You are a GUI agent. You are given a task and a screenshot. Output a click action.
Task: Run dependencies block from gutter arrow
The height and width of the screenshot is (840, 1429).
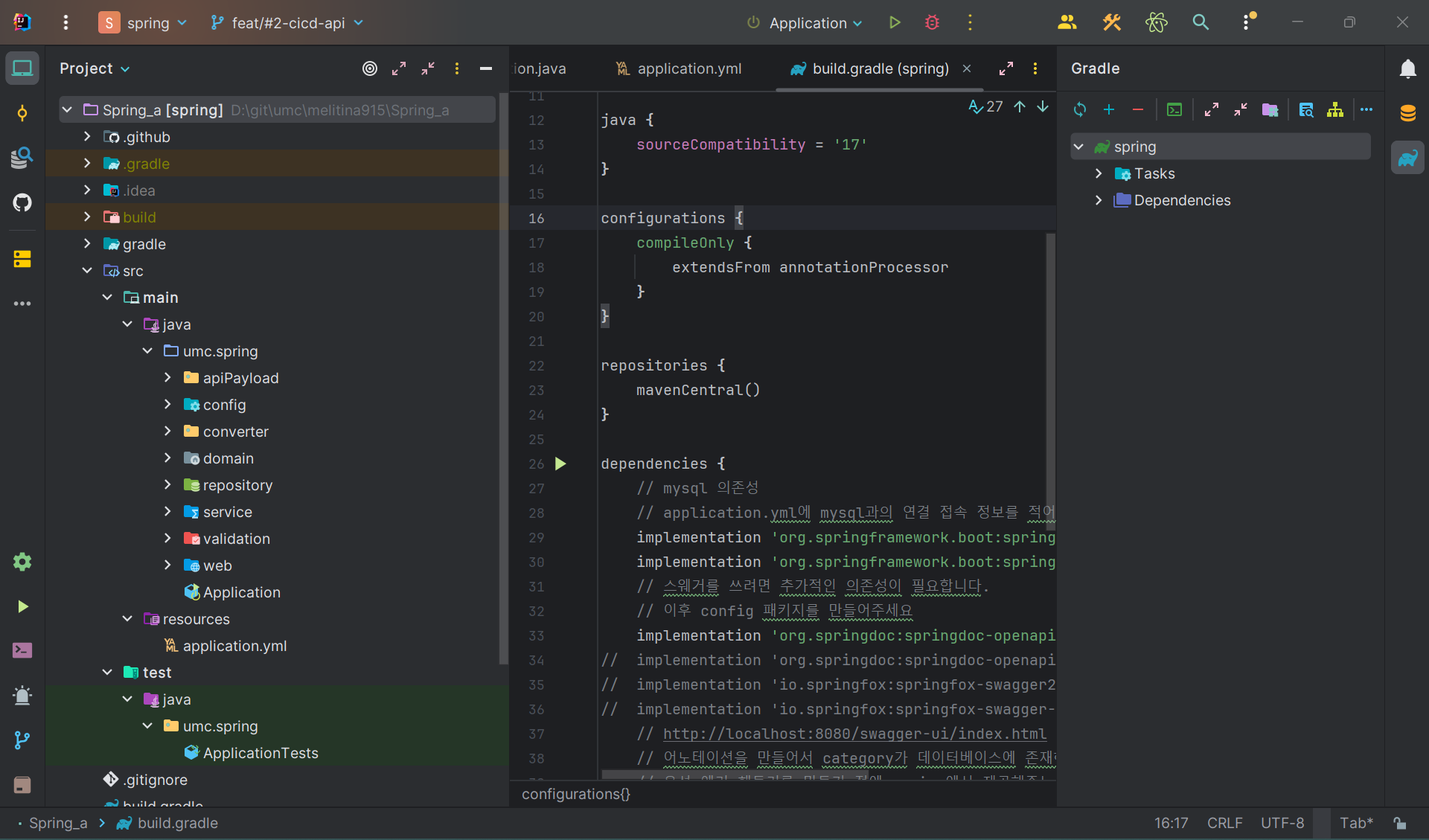point(560,464)
